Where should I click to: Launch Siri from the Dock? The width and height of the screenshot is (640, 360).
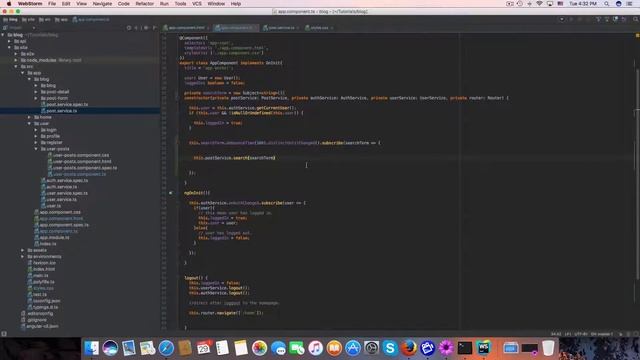click(x=110, y=348)
